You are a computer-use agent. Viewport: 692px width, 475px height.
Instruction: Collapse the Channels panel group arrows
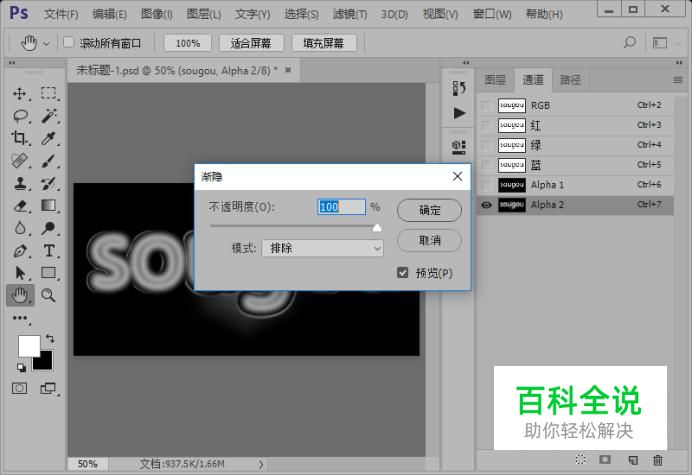(x=679, y=63)
